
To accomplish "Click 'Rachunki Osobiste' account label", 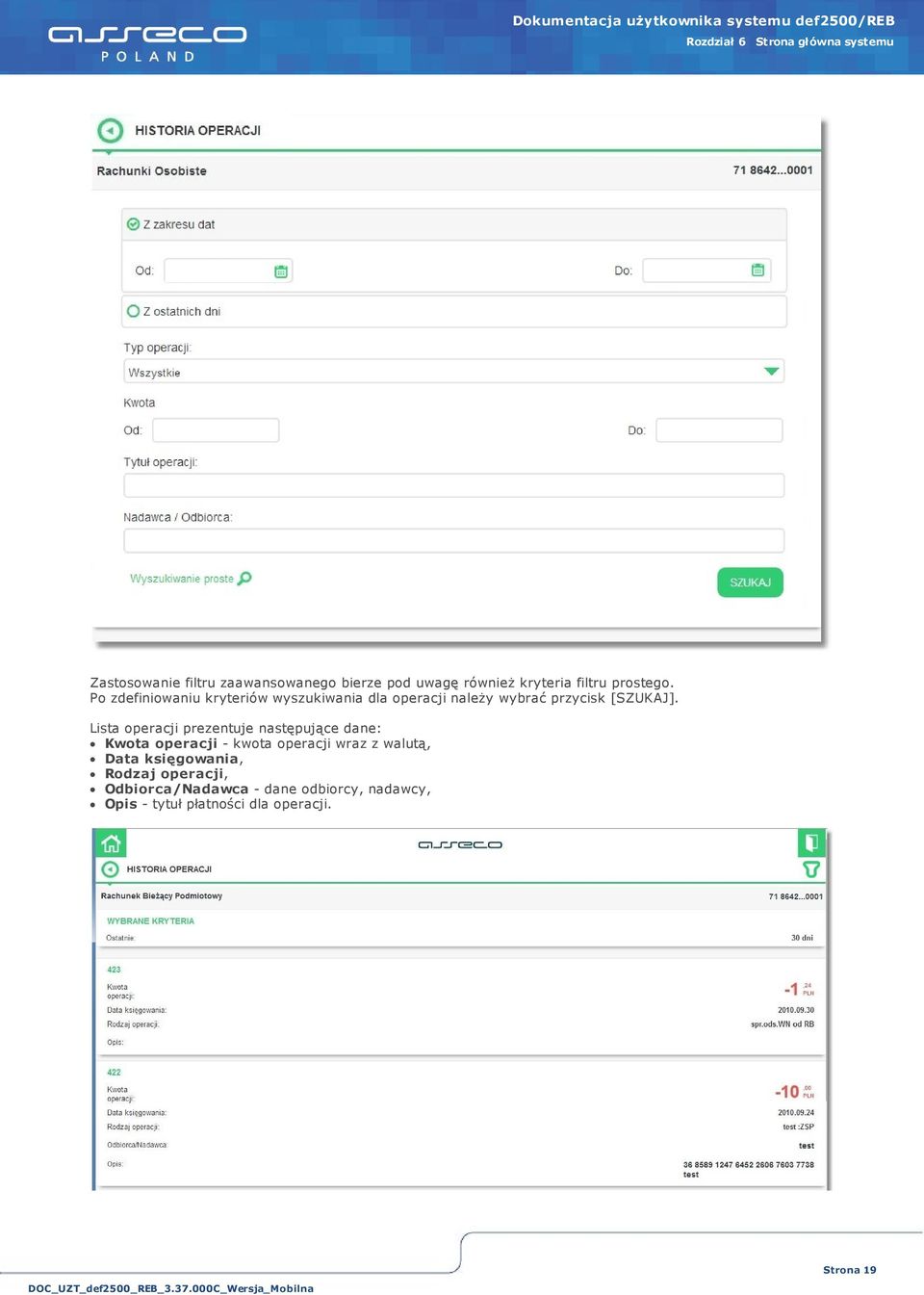I will 151,171.
